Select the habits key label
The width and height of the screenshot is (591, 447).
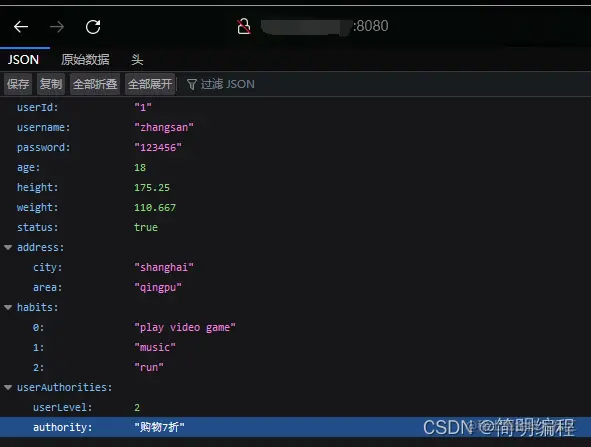coord(38,307)
